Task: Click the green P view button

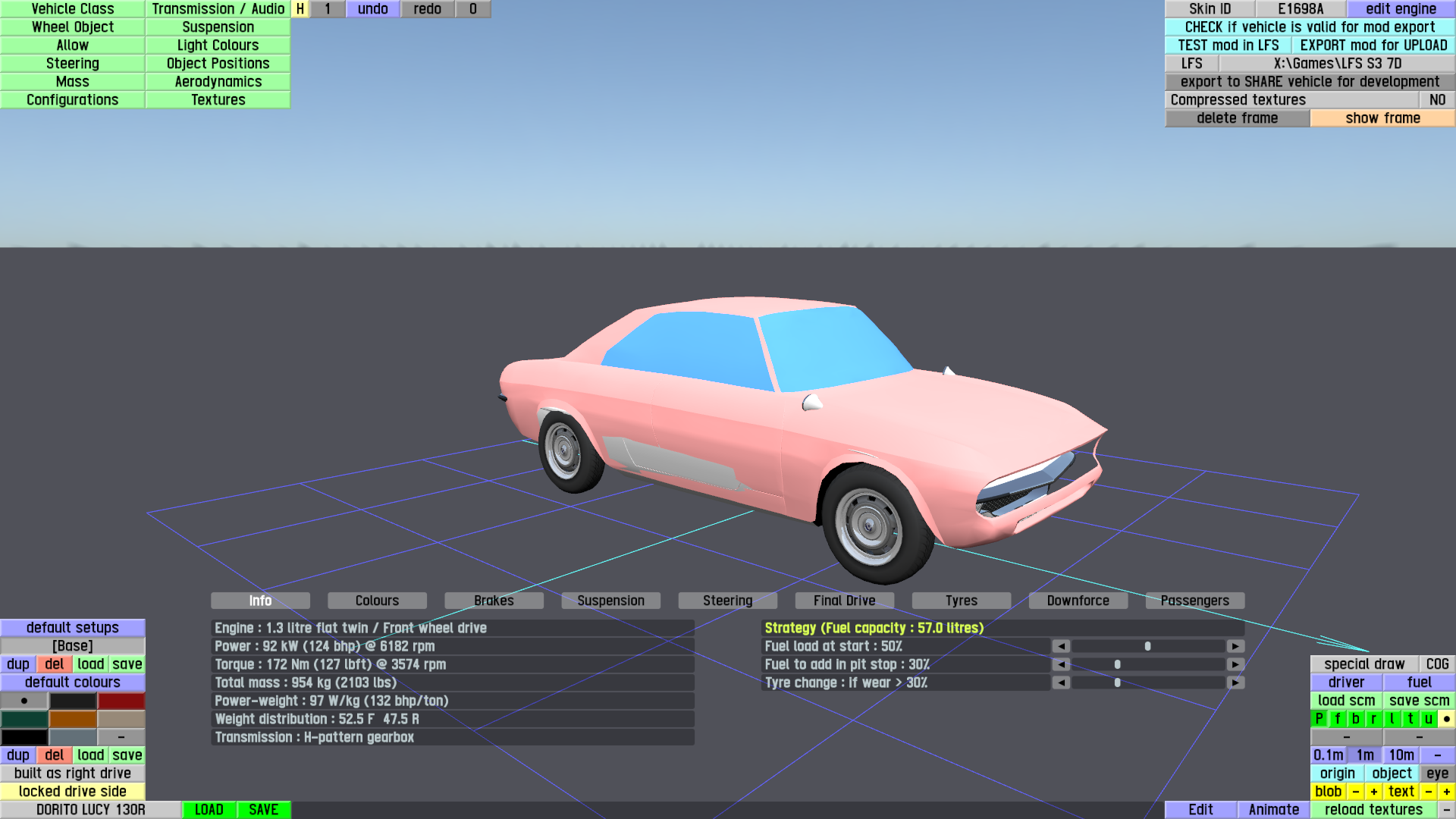Action: pyautogui.click(x=1319, y=719)
